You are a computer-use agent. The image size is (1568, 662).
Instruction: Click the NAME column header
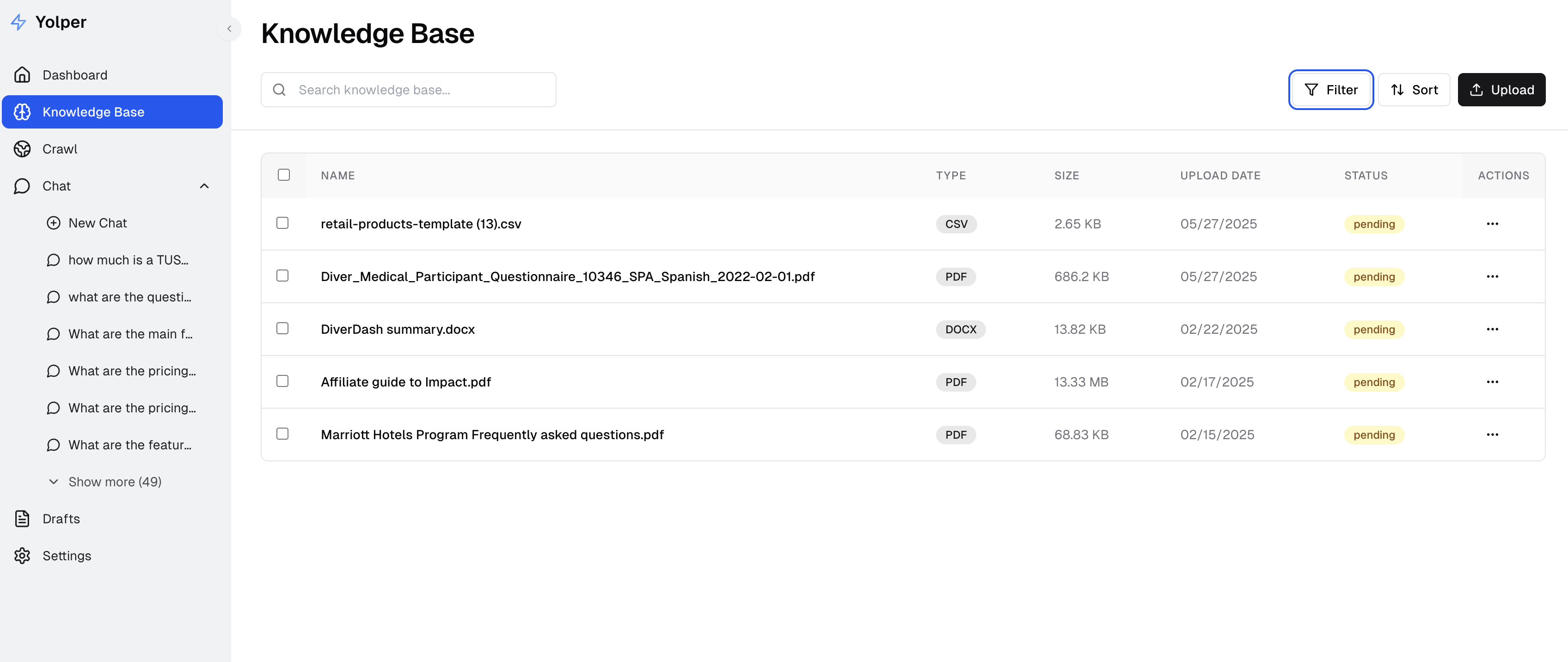pos(338,176)
